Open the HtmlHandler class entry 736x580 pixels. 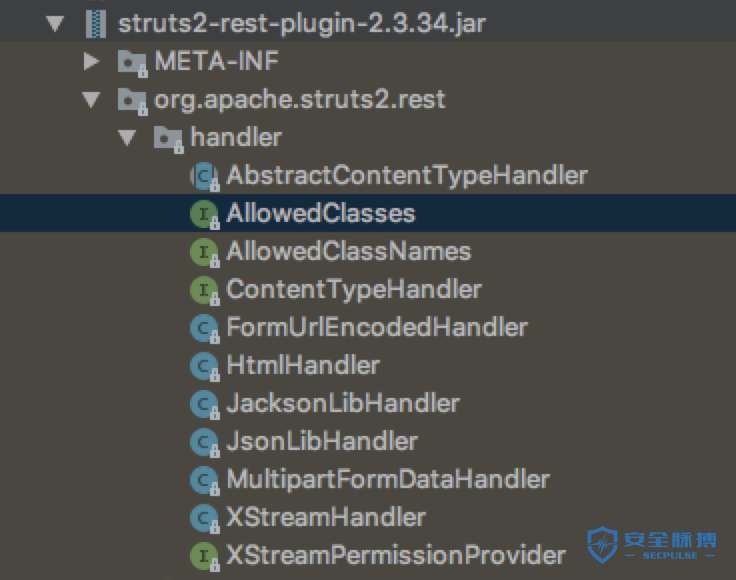303,365
